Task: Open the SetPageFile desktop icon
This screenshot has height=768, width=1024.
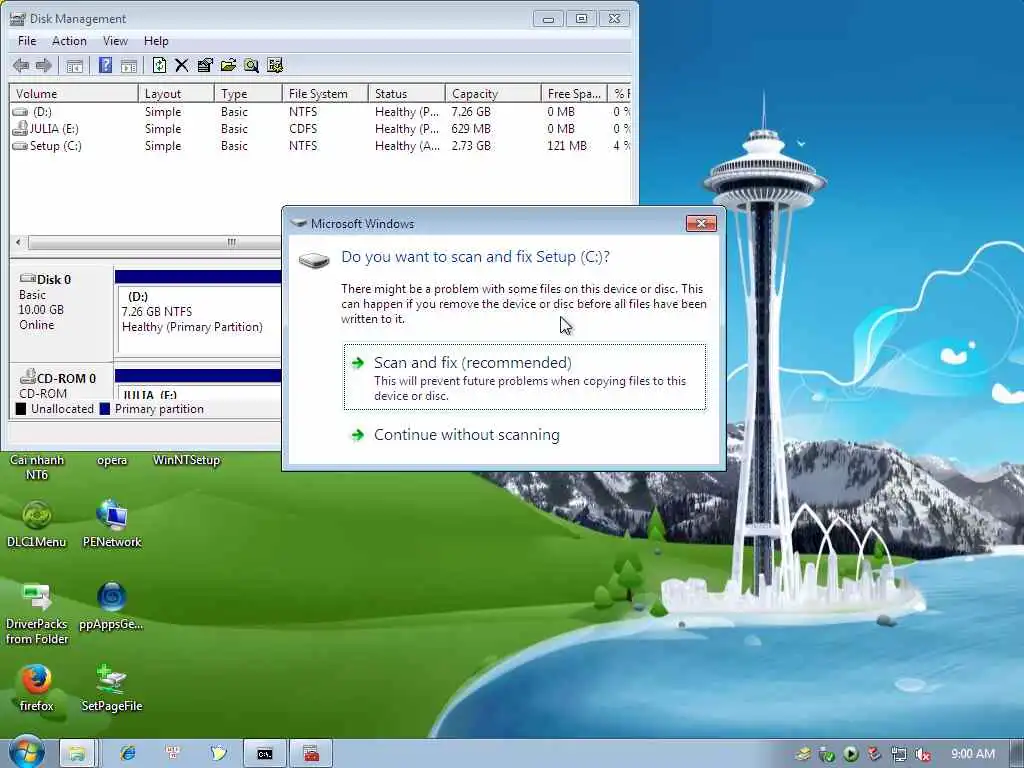Action: [x=112, y=688]
